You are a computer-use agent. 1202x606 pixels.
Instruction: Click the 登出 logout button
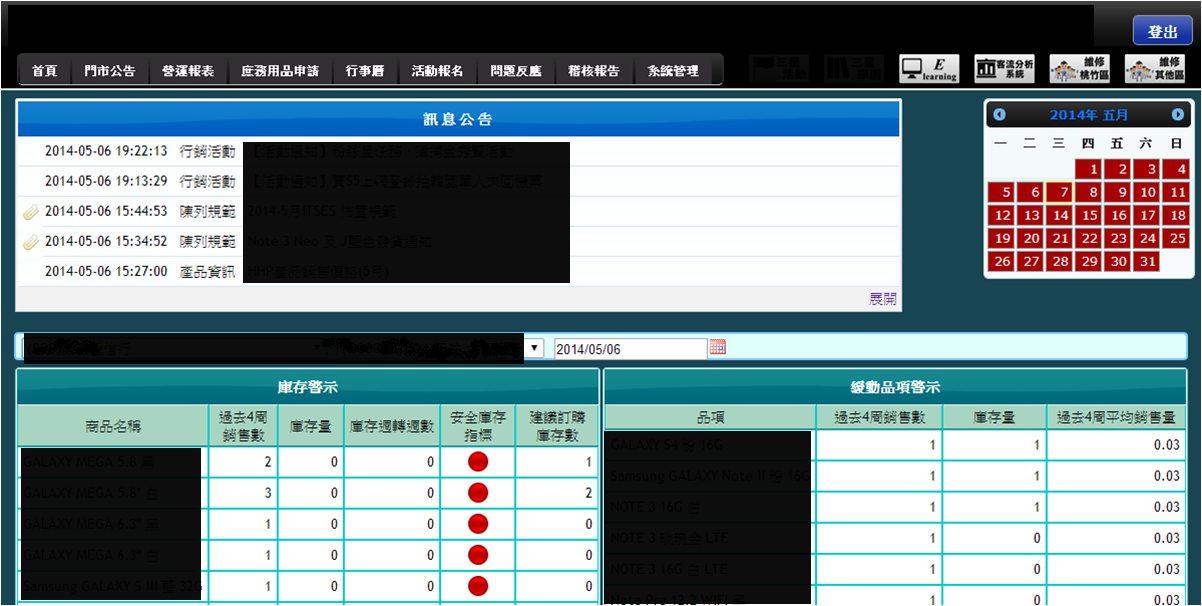coord(1162,32)
